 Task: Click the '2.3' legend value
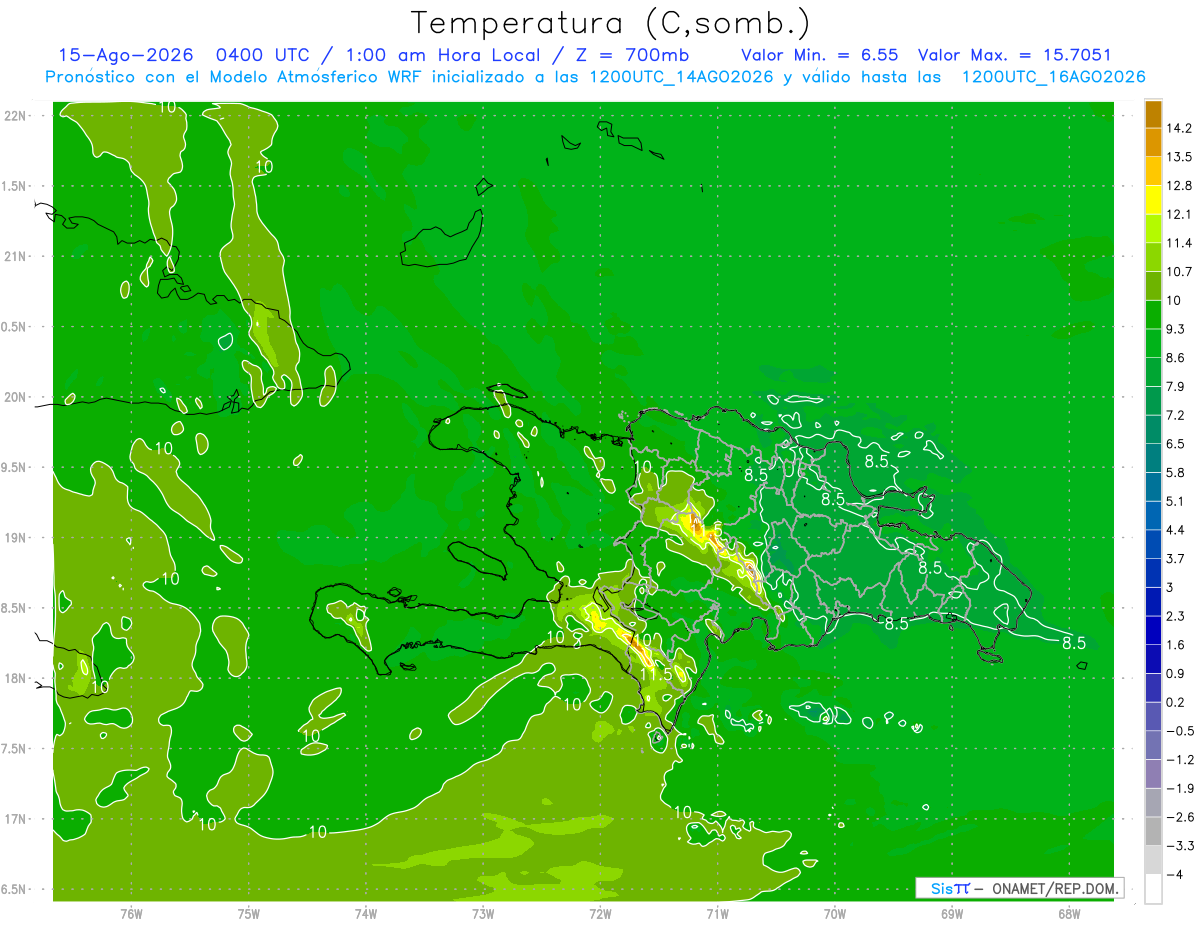(x=1177, y=616)
